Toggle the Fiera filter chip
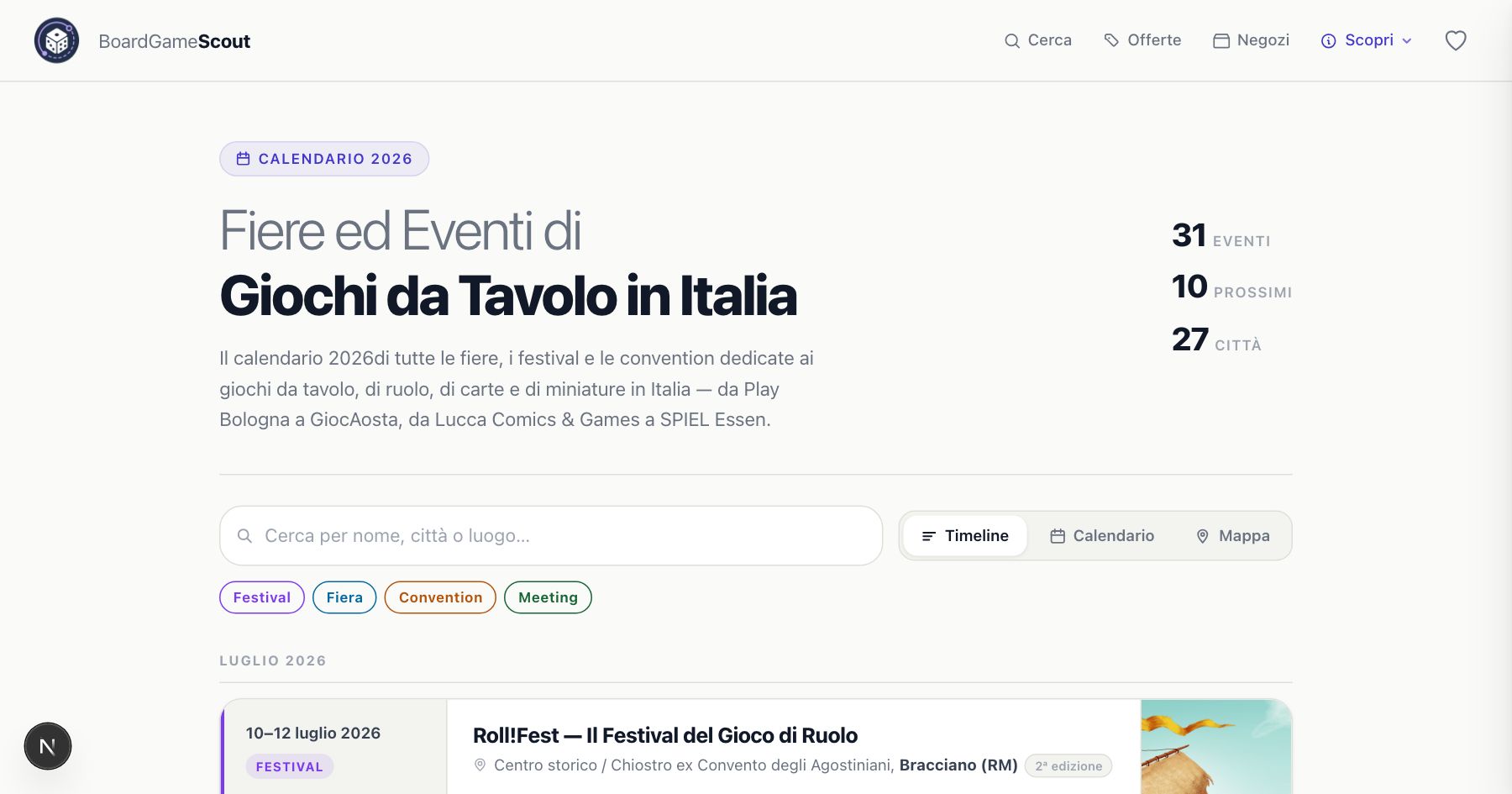This screenshot has height=794, width=1512. click(x=344, y=597)
